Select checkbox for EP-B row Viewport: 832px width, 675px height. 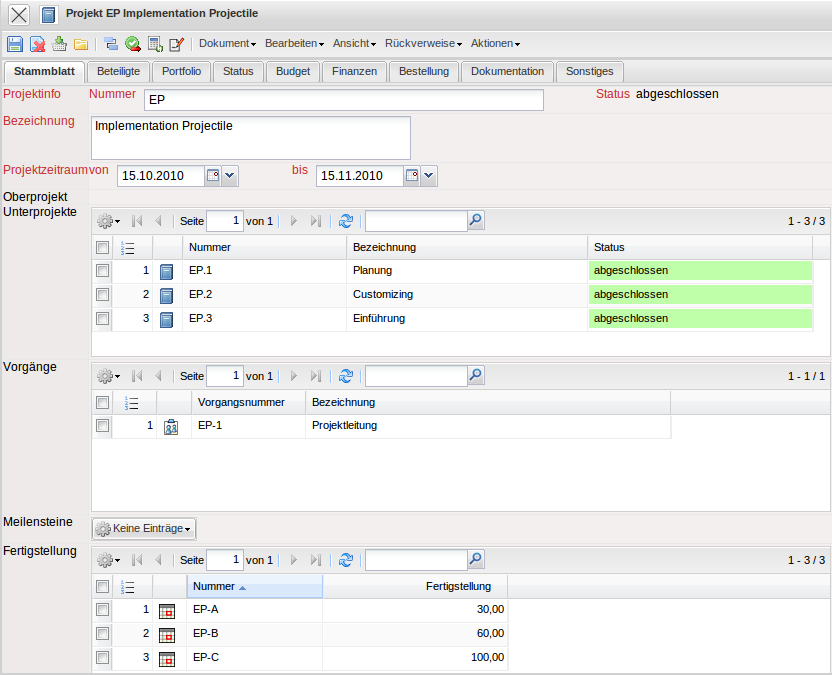[x=102, y=634]
